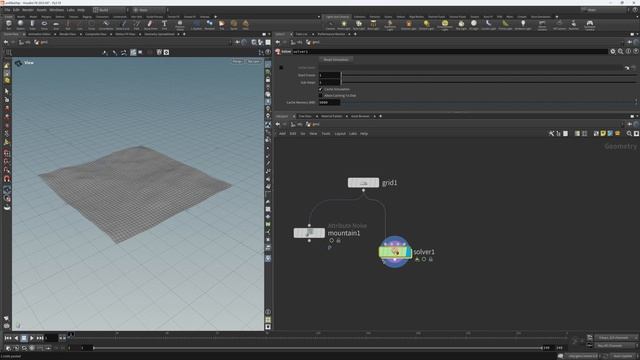Click the Play forward button in playbar
640x360 pixels.
[x=31, y=338]
